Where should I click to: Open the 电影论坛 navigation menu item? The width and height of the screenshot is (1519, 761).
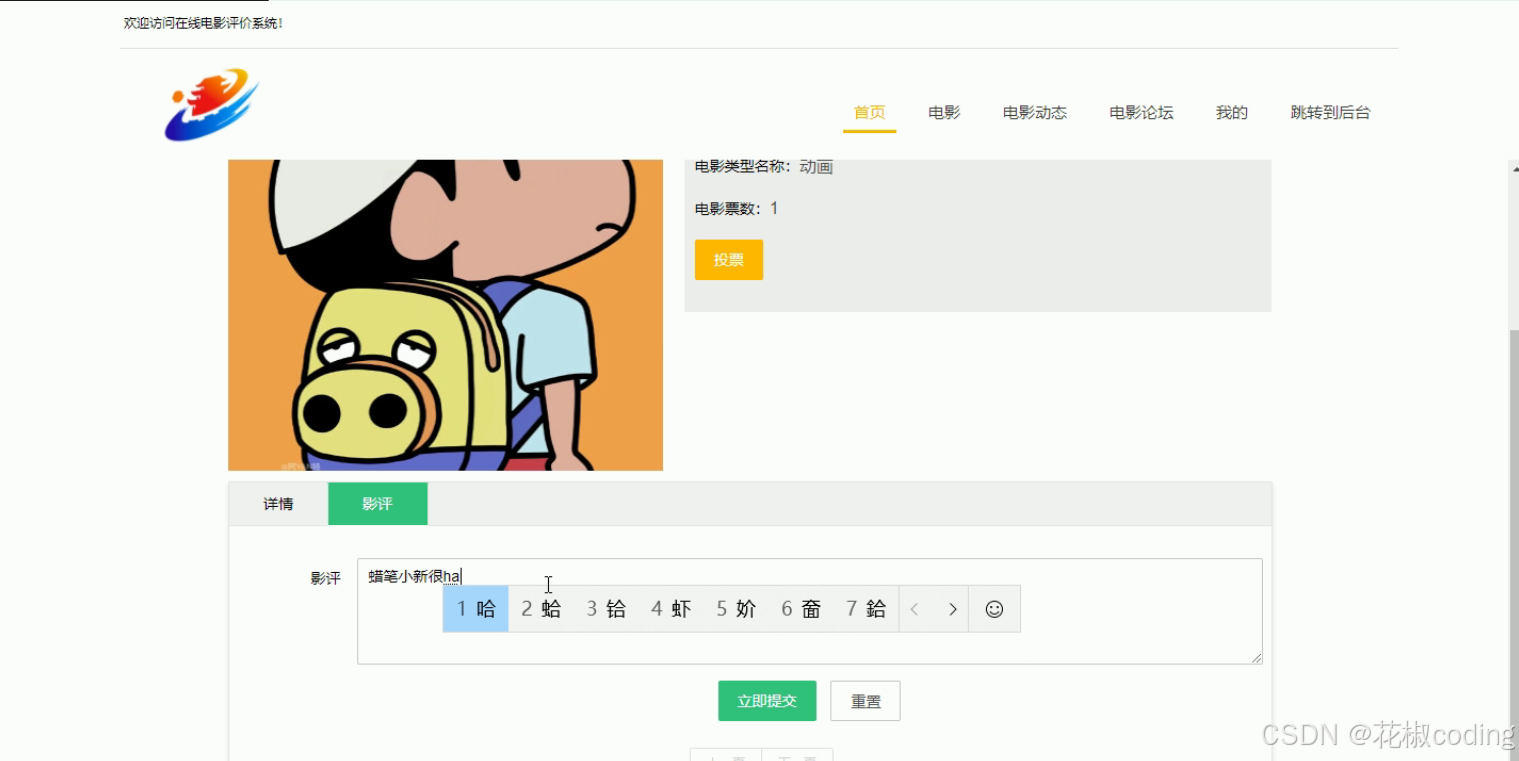[x=1140, y=112]
